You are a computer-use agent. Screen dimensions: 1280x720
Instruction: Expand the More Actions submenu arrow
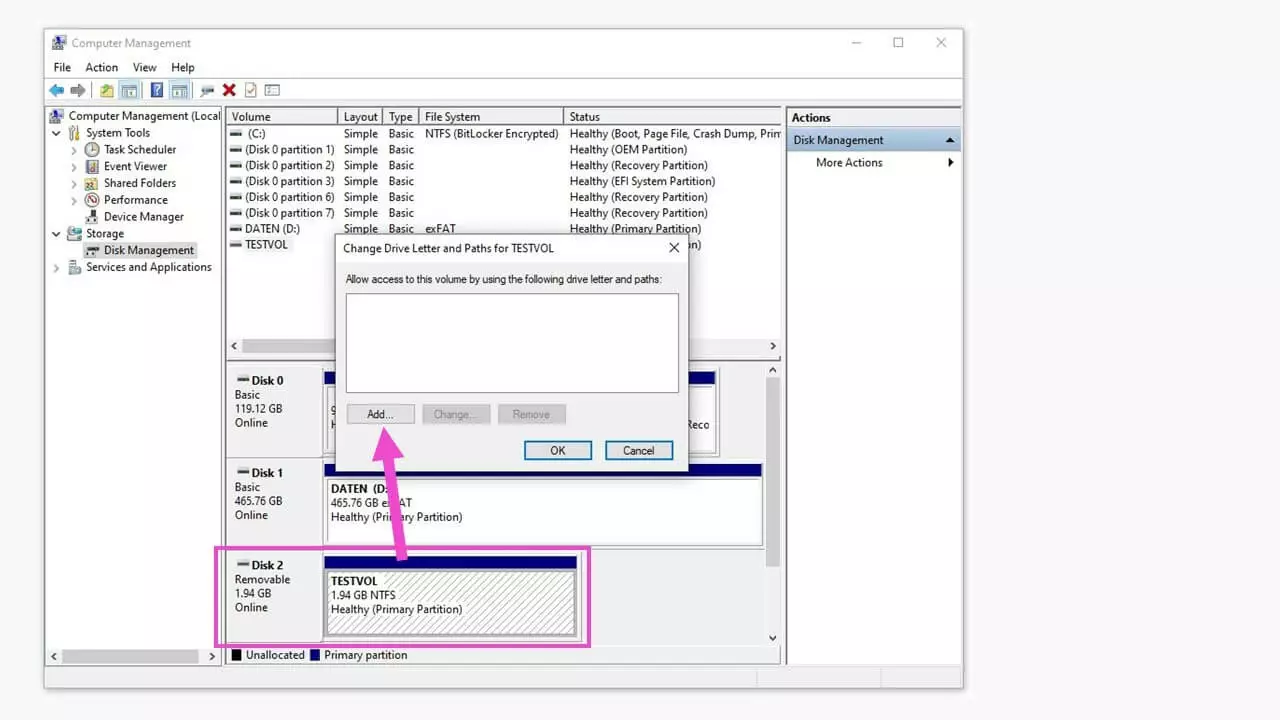(x=950, y=163)
